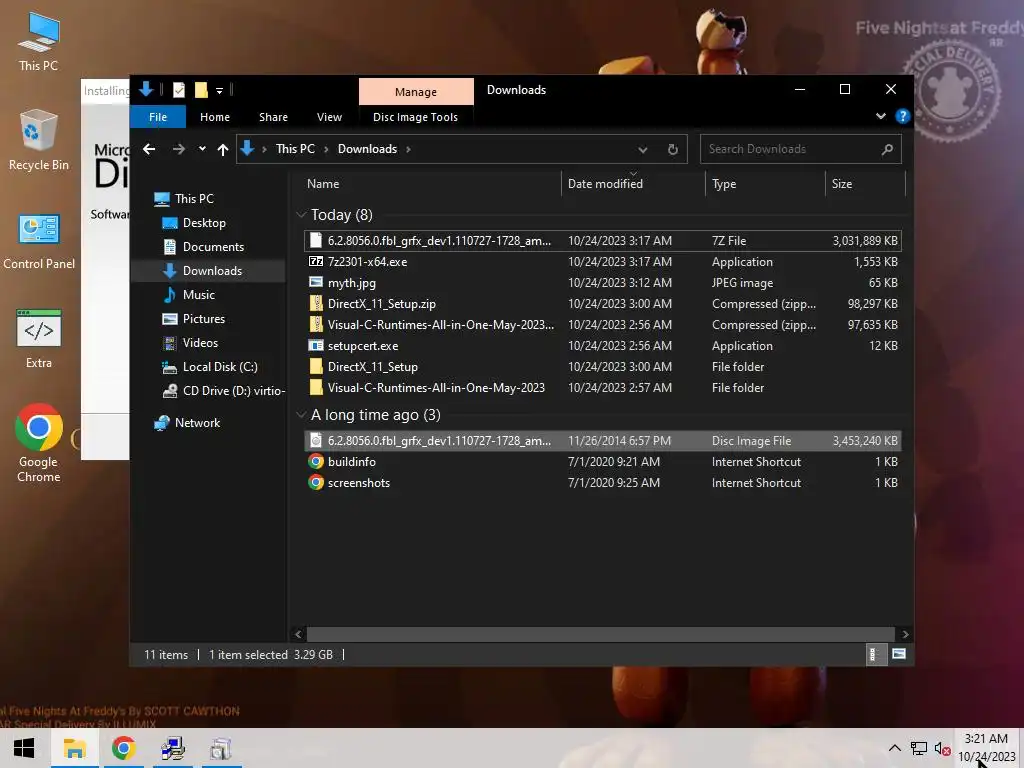Select the DirectX_11_Setup folder

point(602,366)
